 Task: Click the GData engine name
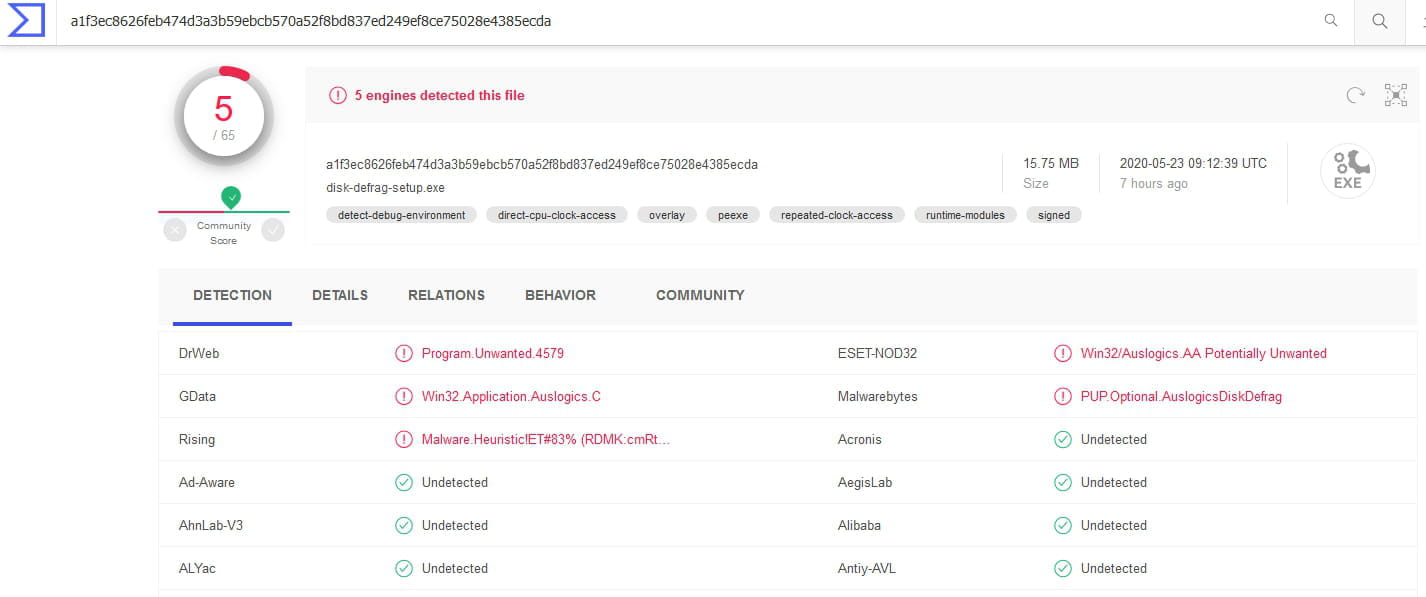[x=197, y=396]
